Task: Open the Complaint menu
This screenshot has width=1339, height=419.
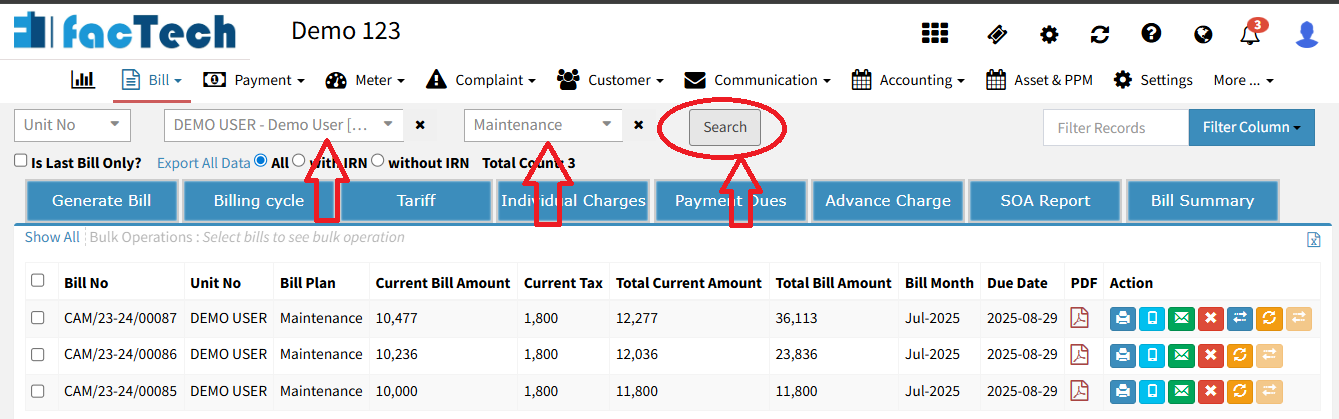Action: point(481,80)
